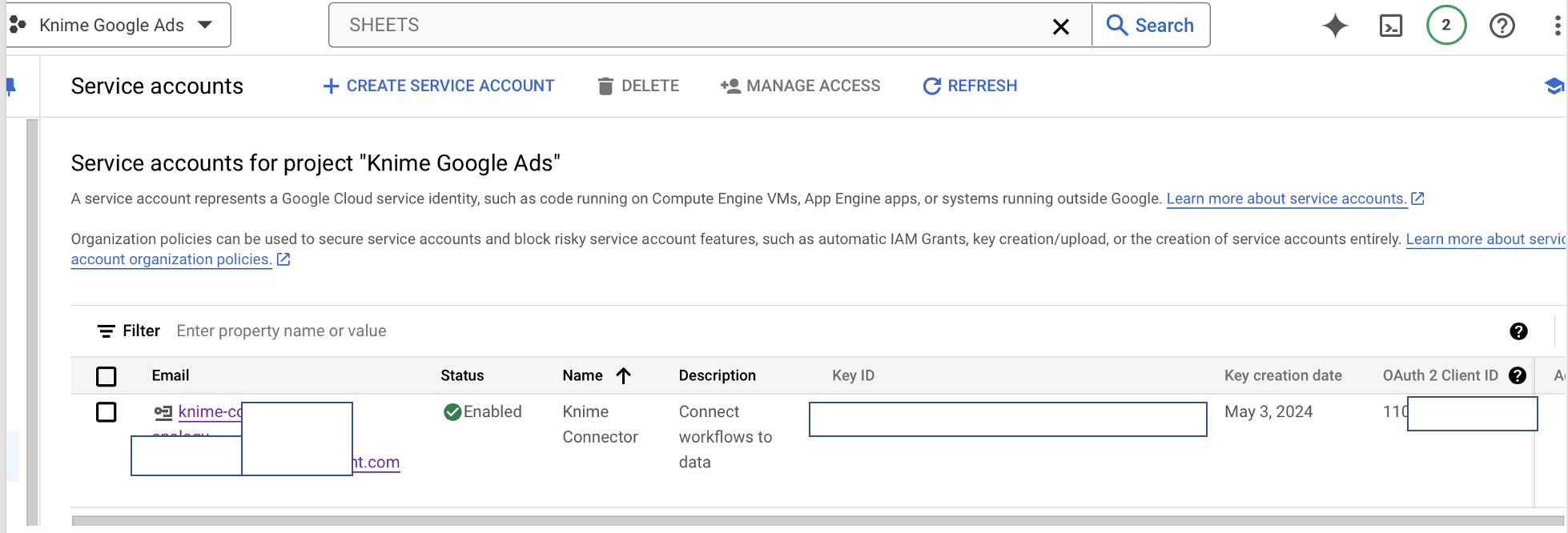Click Key creation date column header
This screenshot has height=533, width=1568.
pos(1283,375)
